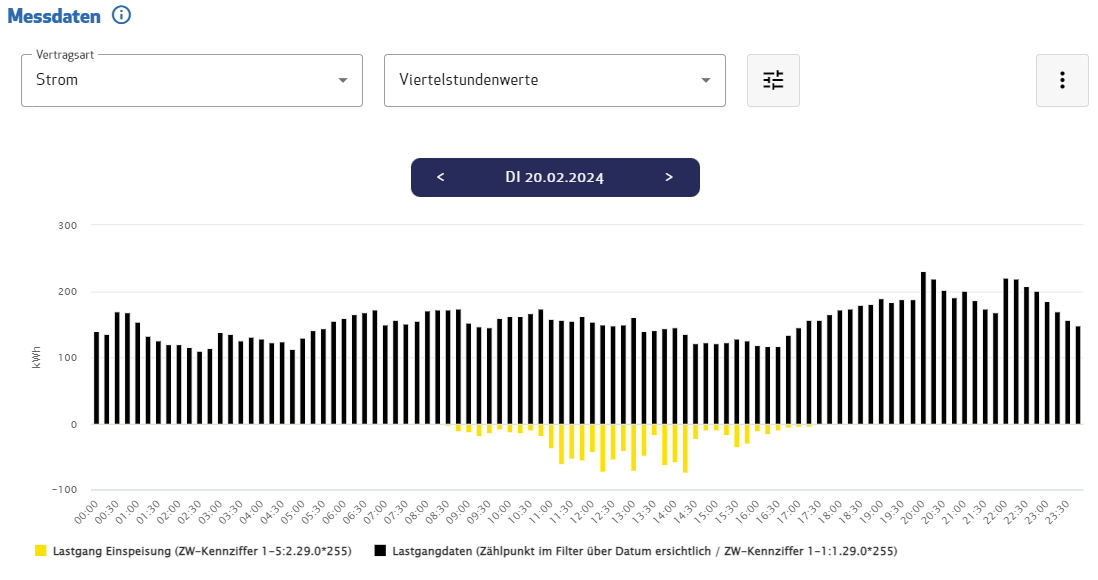Toggle the Lastgang Einspeisung series legend label
Viewport: 1098px width, 580px height.
(200, 550)
